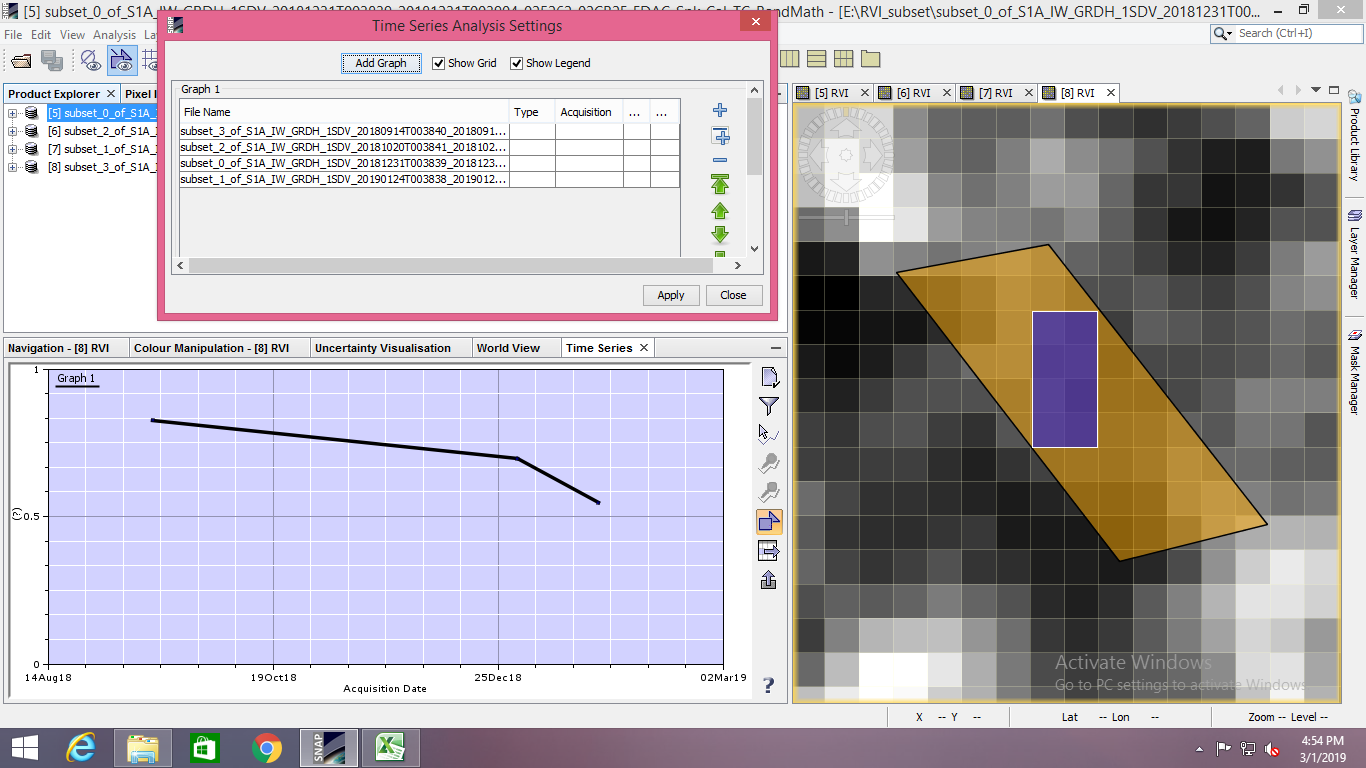Expand the [8] subset_3_of_S1A product node
This screenshot has height=768, width=1366.
[13, 167]
